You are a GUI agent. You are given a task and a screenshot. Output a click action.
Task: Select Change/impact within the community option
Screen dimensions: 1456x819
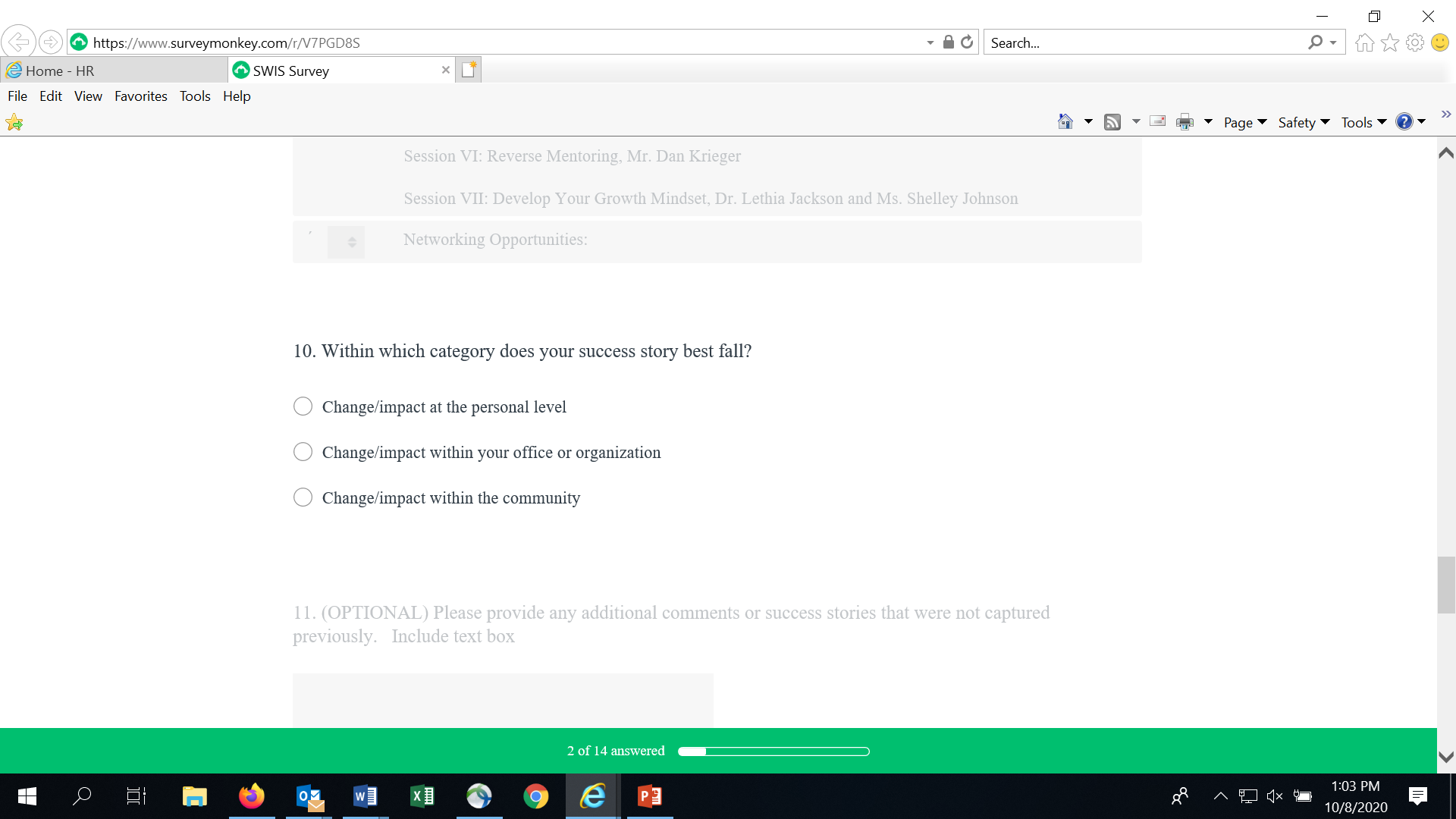pos(303,497)
